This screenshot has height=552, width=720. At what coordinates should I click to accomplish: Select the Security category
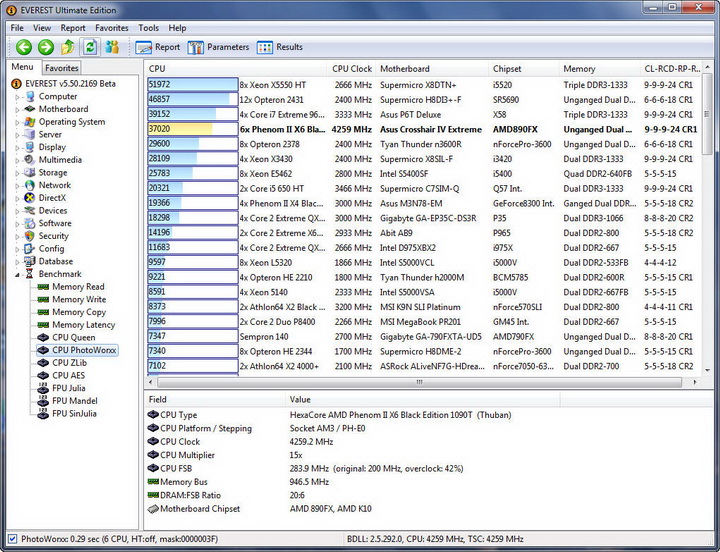pyautogui.click(x=53, y=236)
